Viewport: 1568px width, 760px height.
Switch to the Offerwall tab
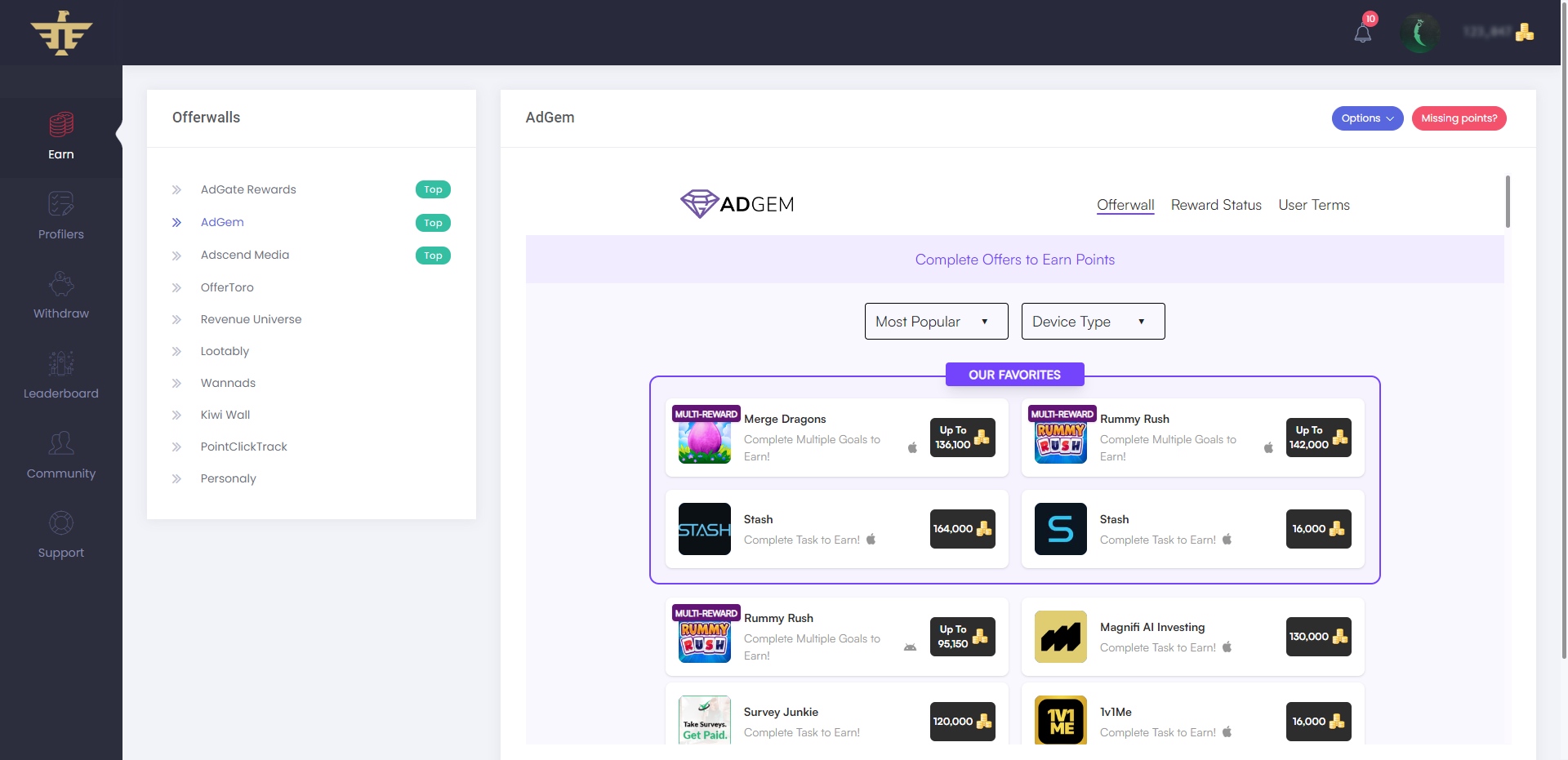pos(1125,205)
